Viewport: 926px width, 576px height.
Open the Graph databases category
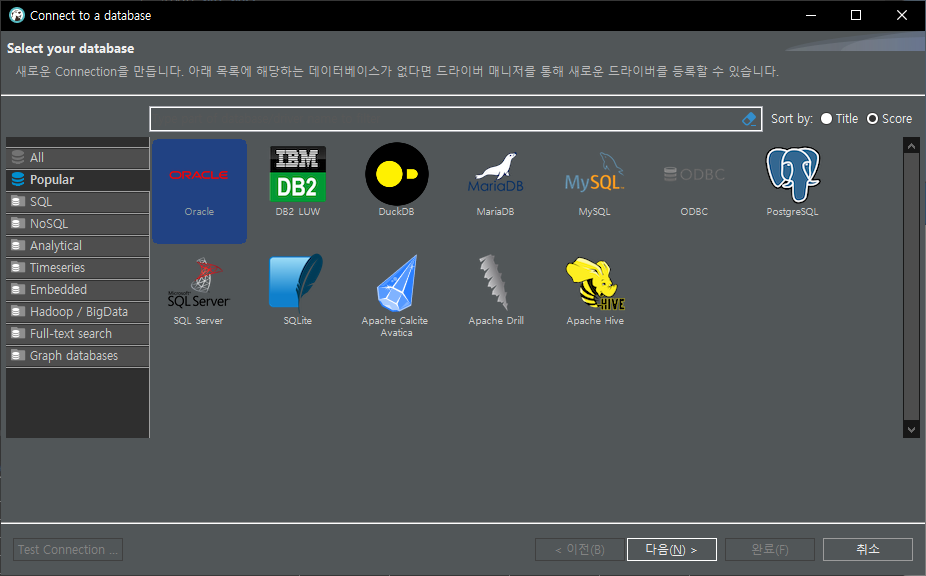click(x=77, y=356)
